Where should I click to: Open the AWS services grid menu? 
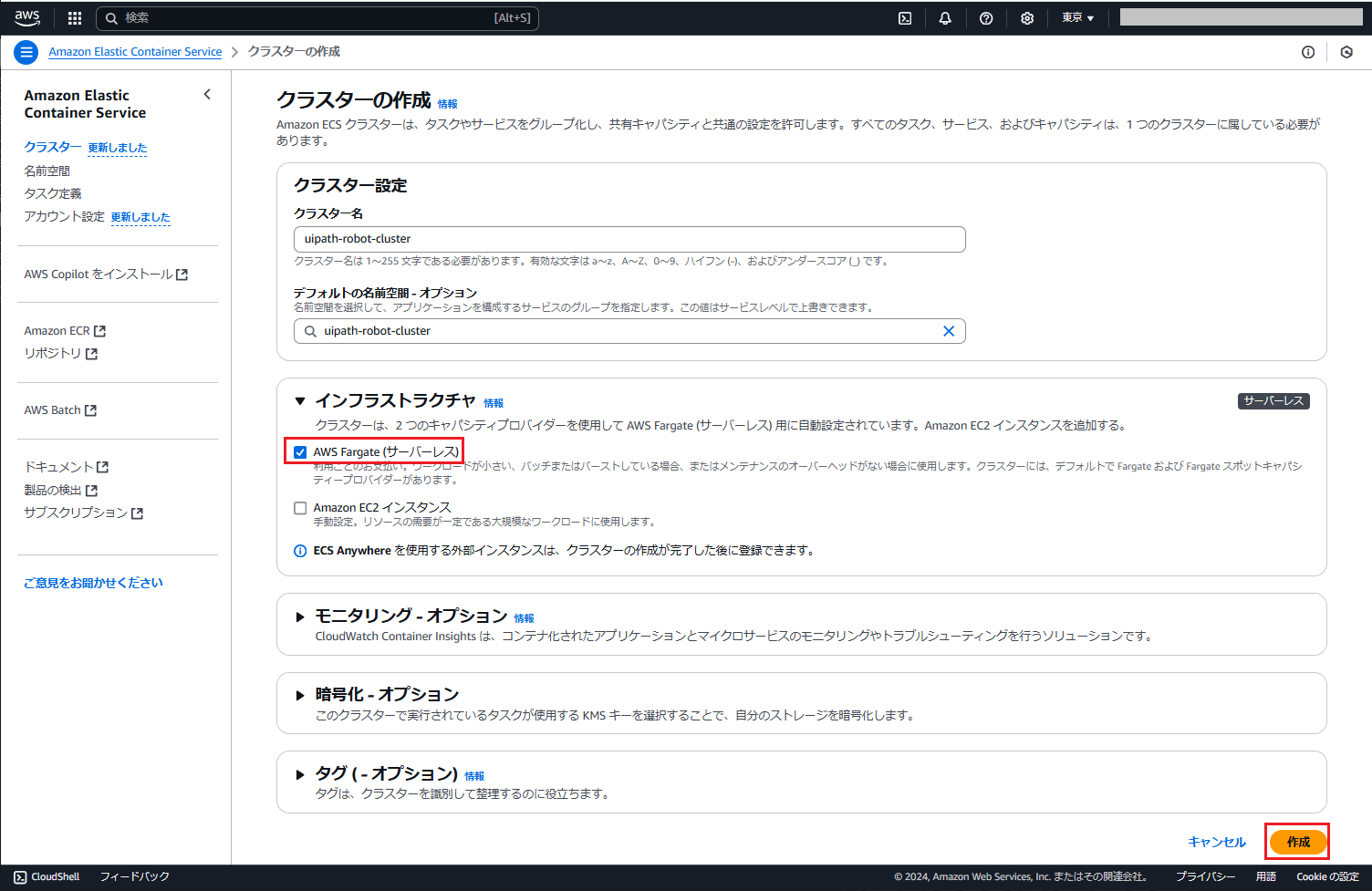click(x=75, y=17)
